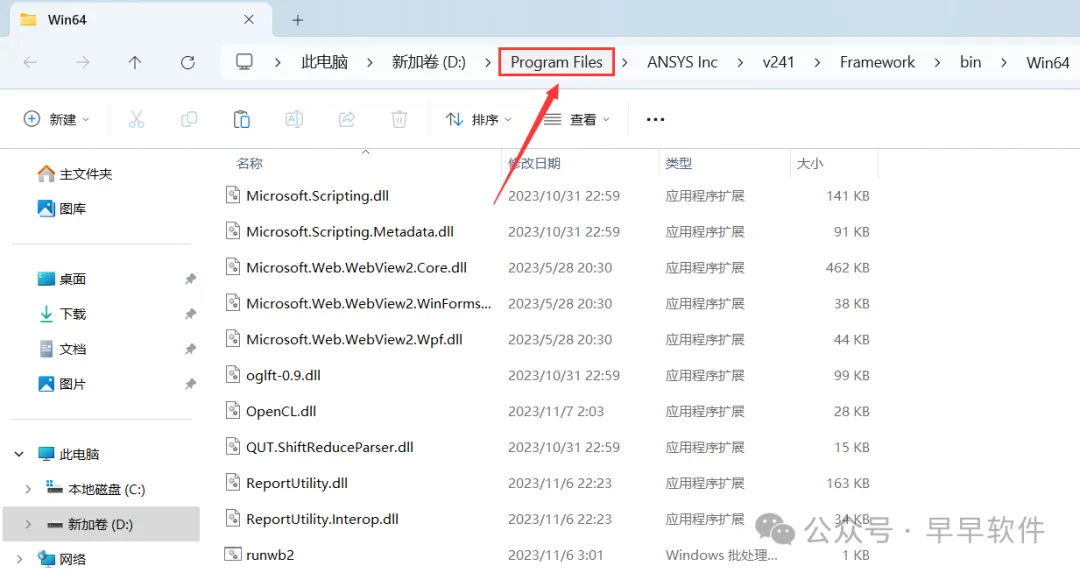The height and width of the screenshot is (573, 1080).
Task: Click the Paste clipboard icon
Action: tap(241, 119)
